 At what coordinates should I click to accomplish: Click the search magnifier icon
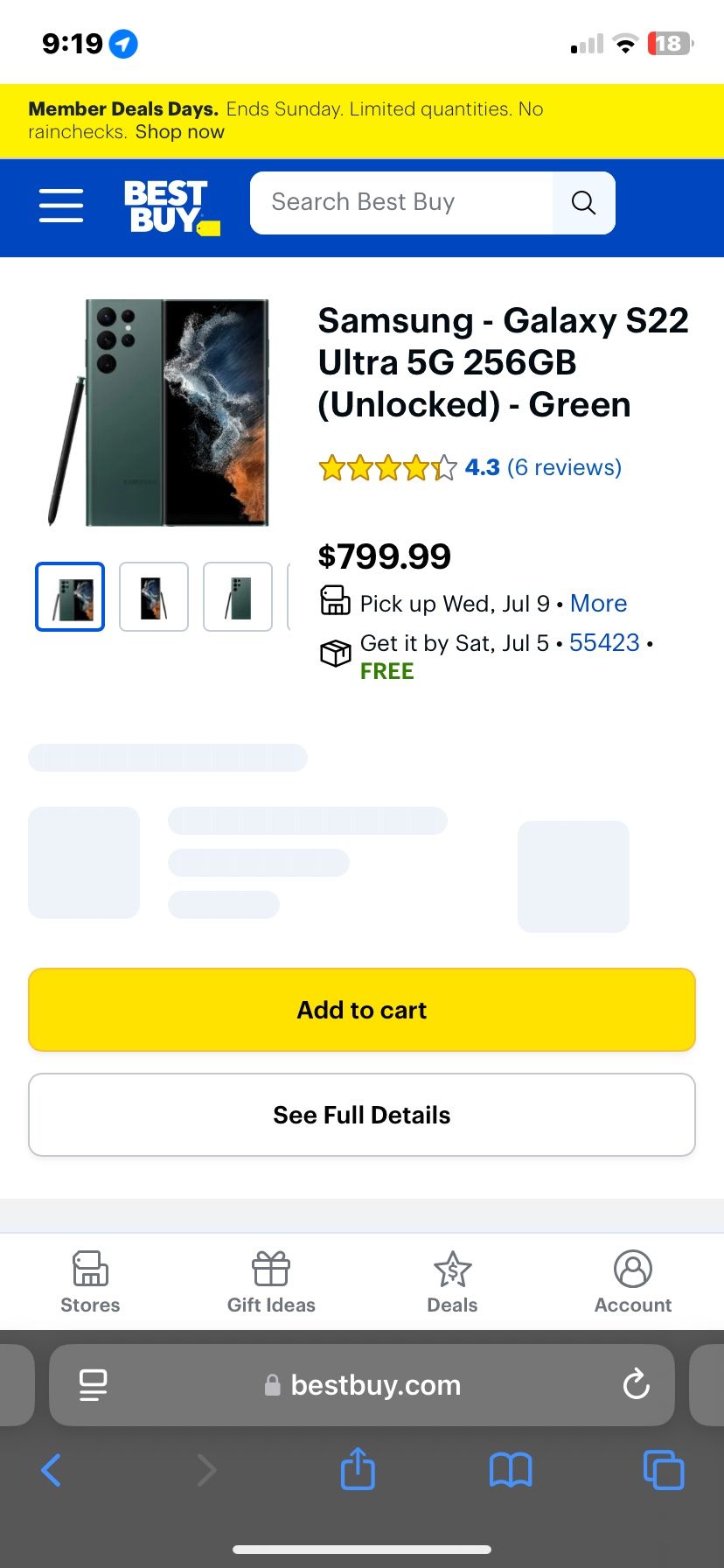coord(583,203)
